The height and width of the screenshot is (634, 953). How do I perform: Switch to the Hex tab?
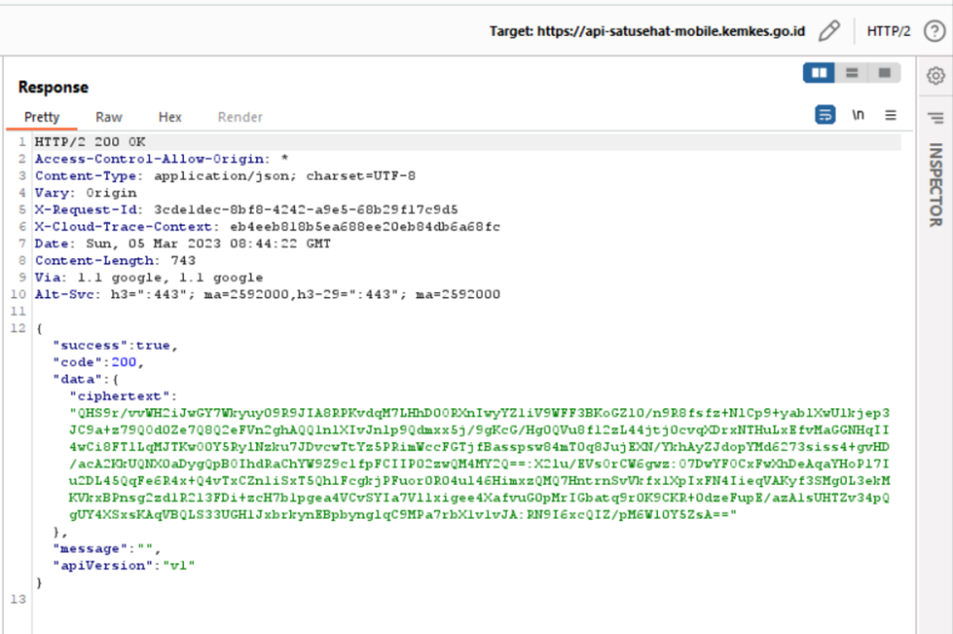(x=170, y=117)
